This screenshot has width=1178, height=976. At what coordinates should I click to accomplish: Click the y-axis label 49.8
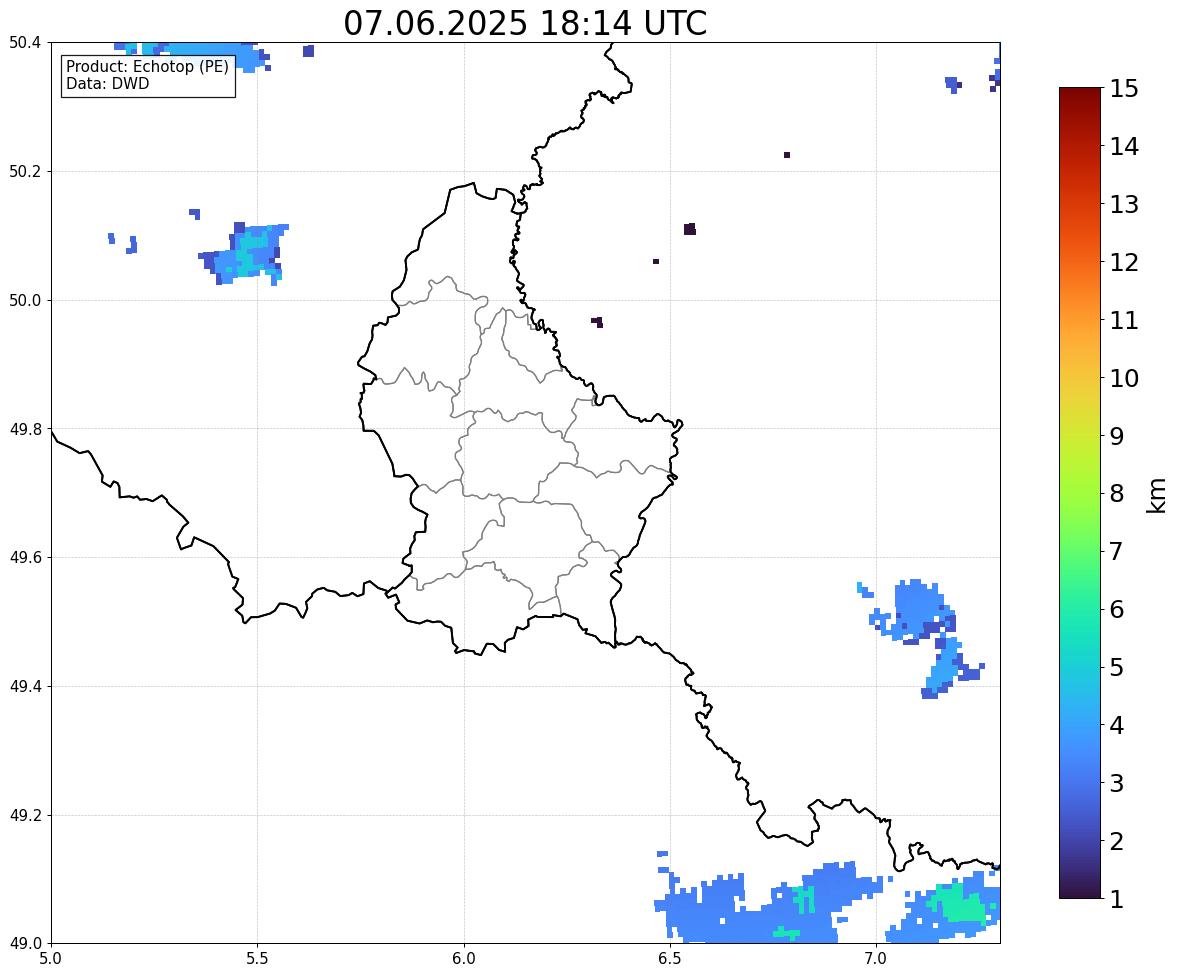coord(24,429)
